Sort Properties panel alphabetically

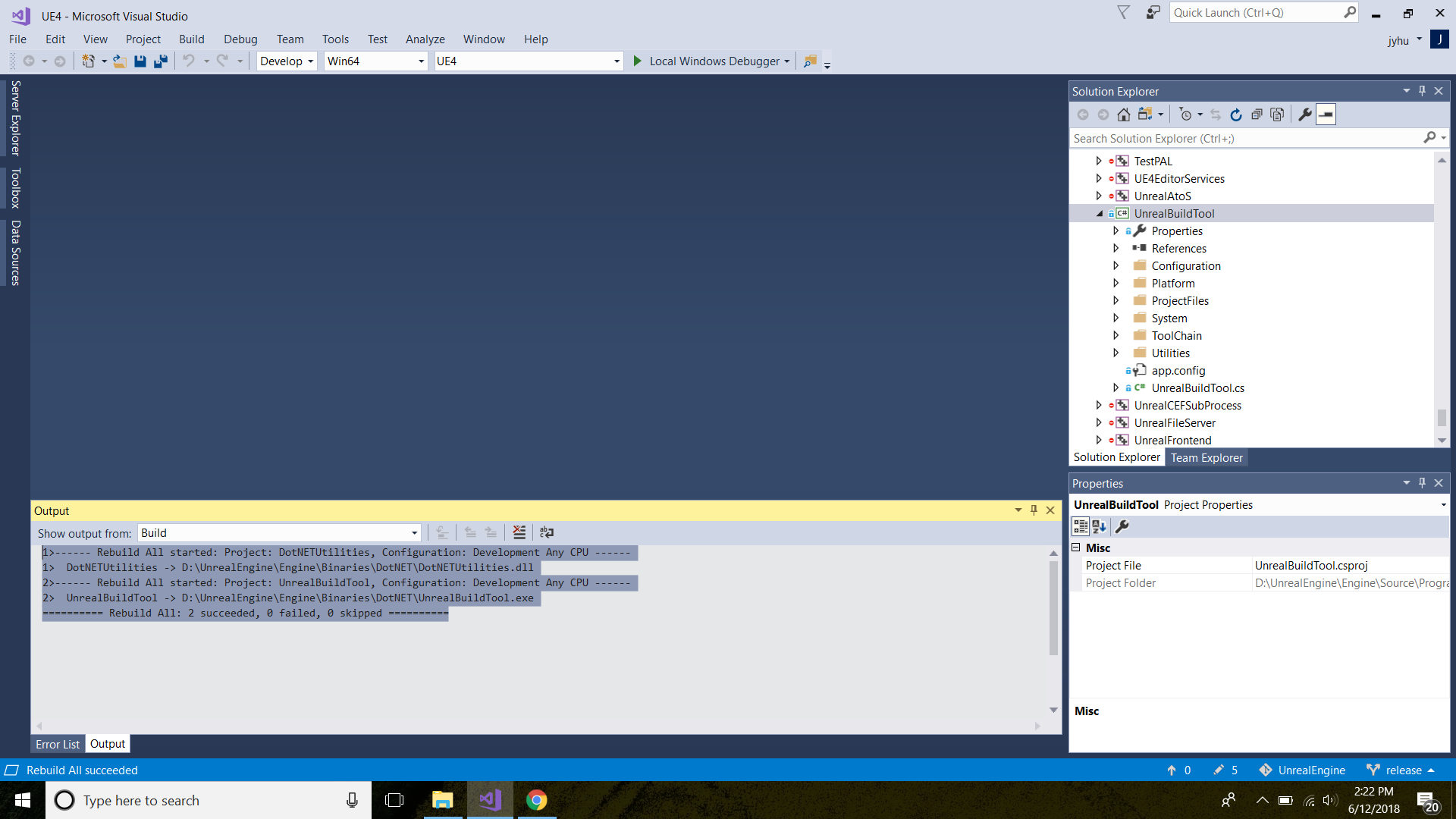click(1099, 526)
